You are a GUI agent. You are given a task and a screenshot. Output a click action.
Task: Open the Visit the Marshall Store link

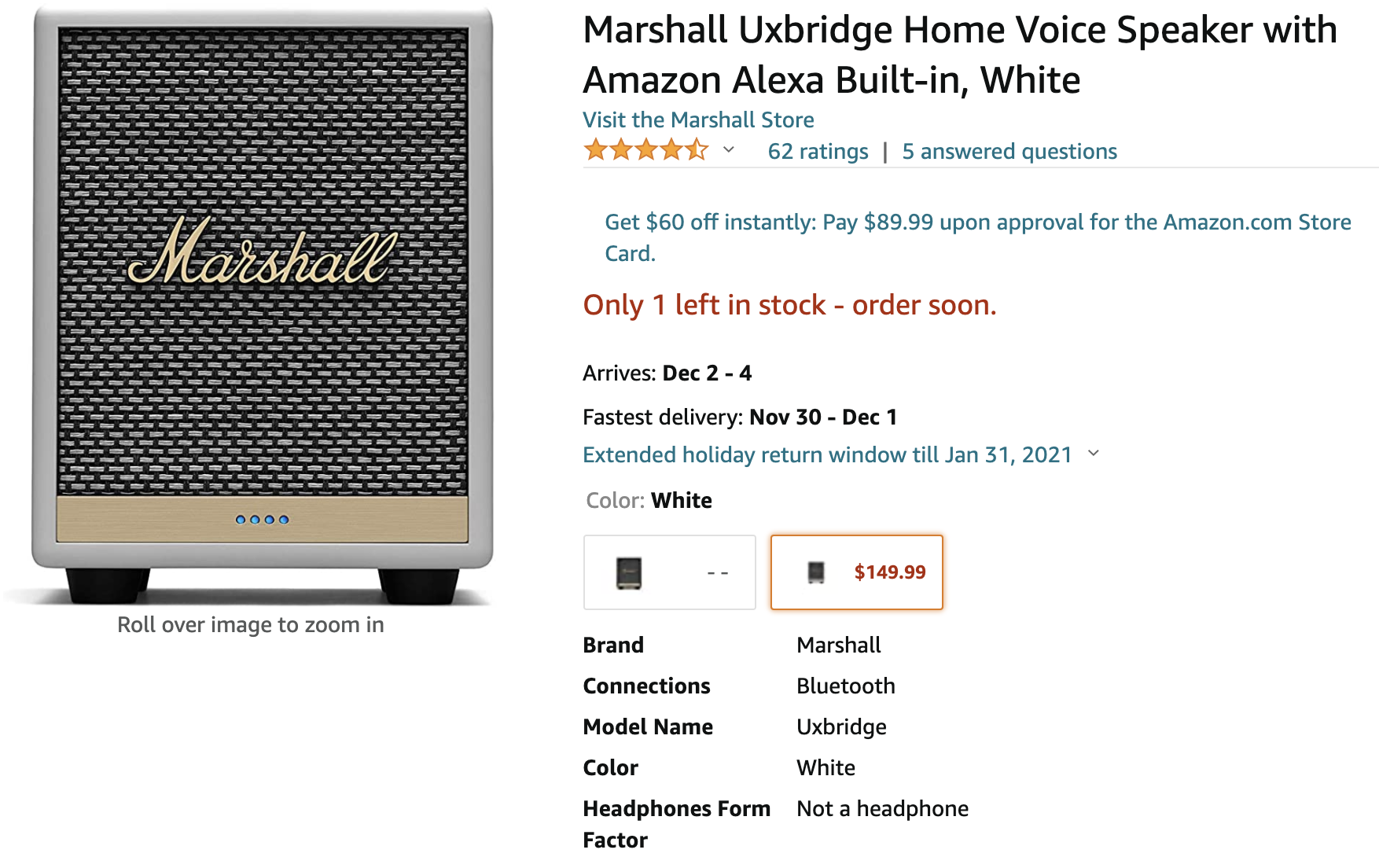[698, 120]
